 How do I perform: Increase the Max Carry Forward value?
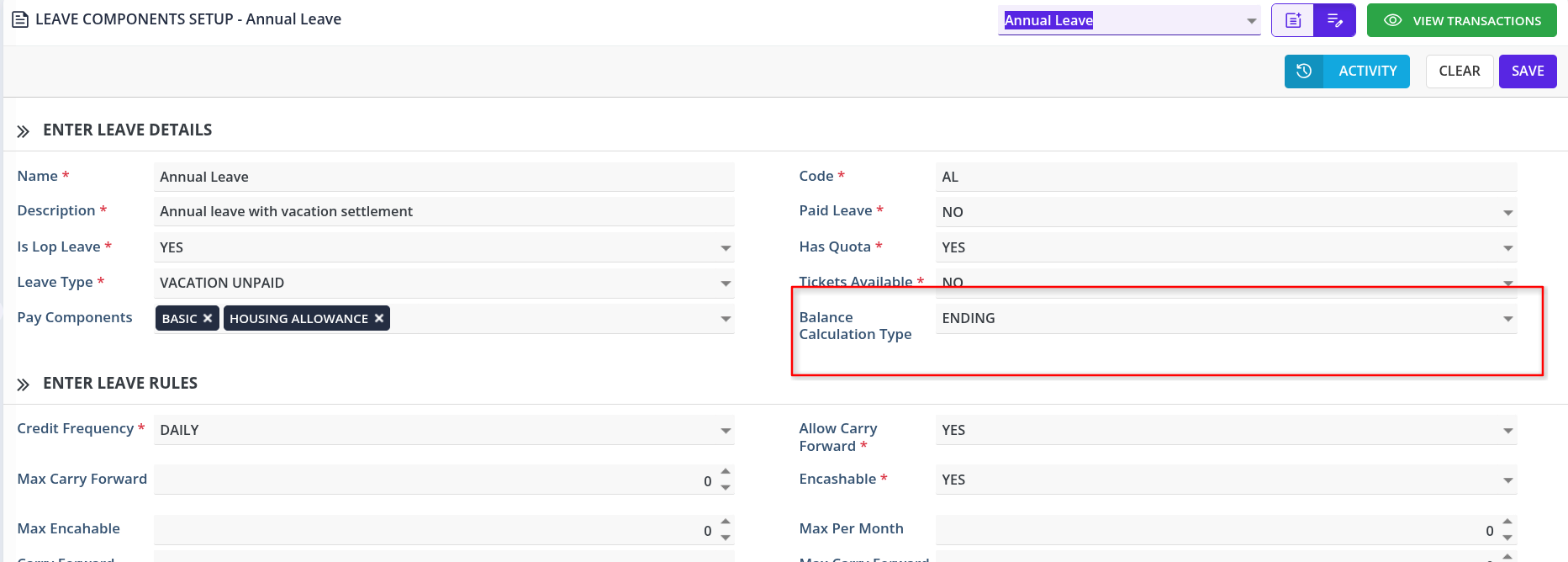pyautogui.click(x=726, y=472)
